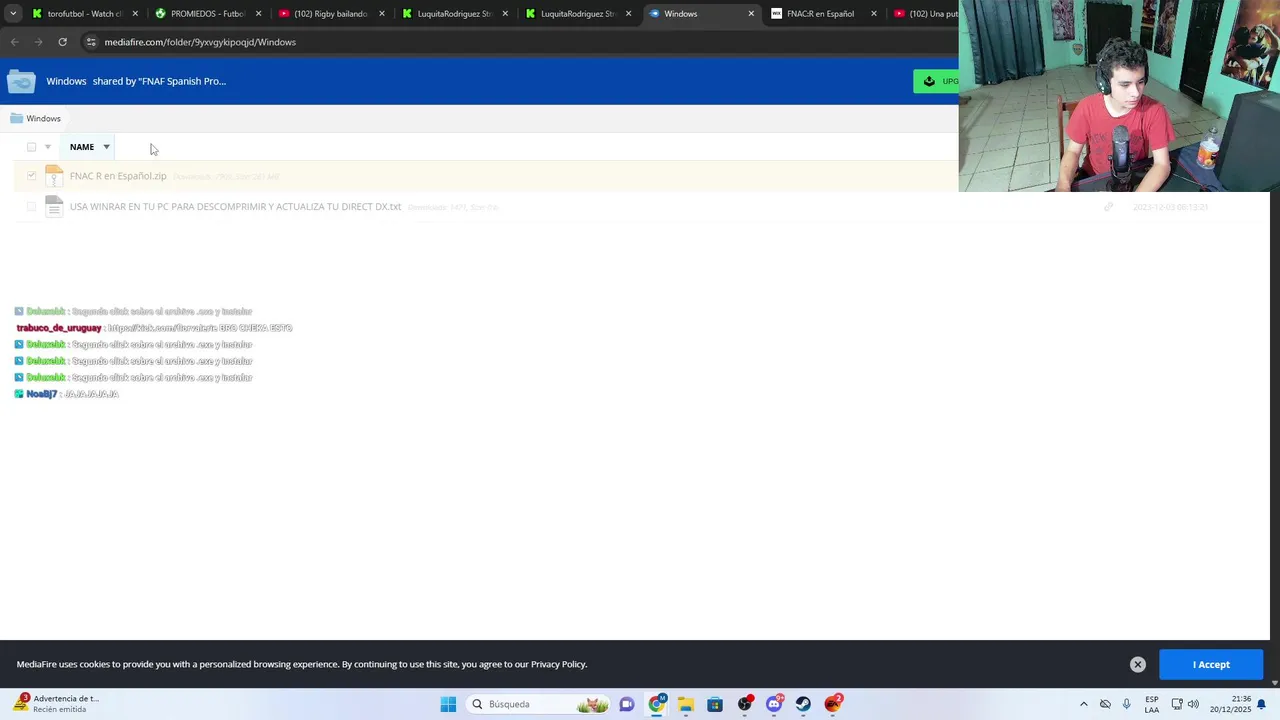Viewport: 1280px width, 720px height.
Task: Close the Windows MediaFire tab
Action: click(751, 14)
